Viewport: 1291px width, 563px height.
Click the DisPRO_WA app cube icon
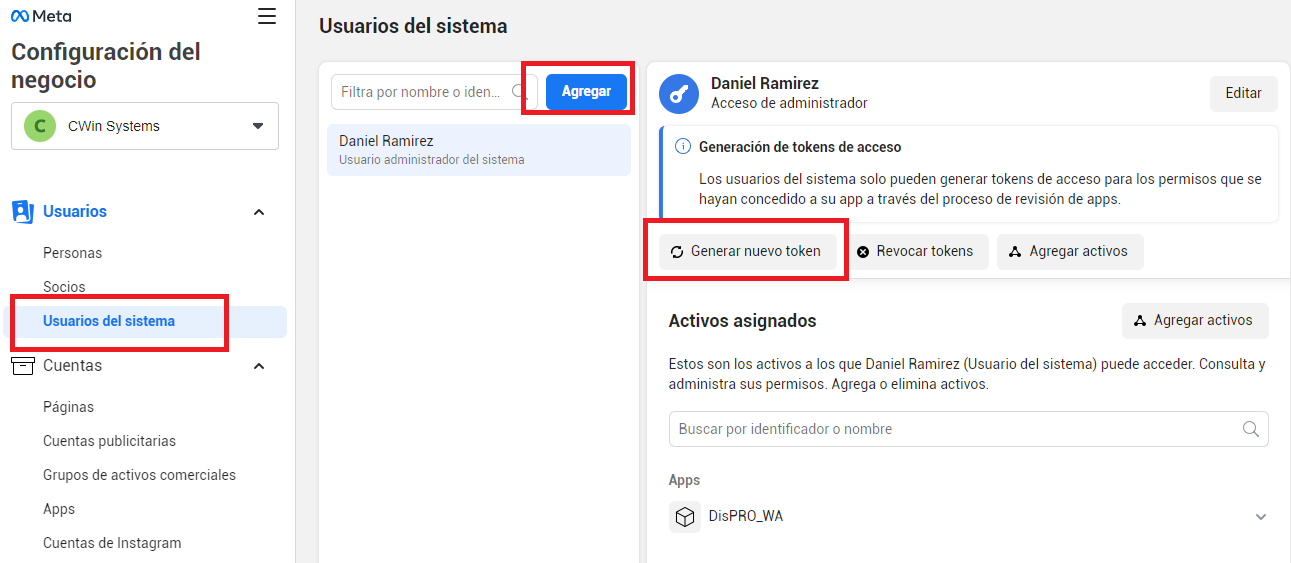pos(685,517)
